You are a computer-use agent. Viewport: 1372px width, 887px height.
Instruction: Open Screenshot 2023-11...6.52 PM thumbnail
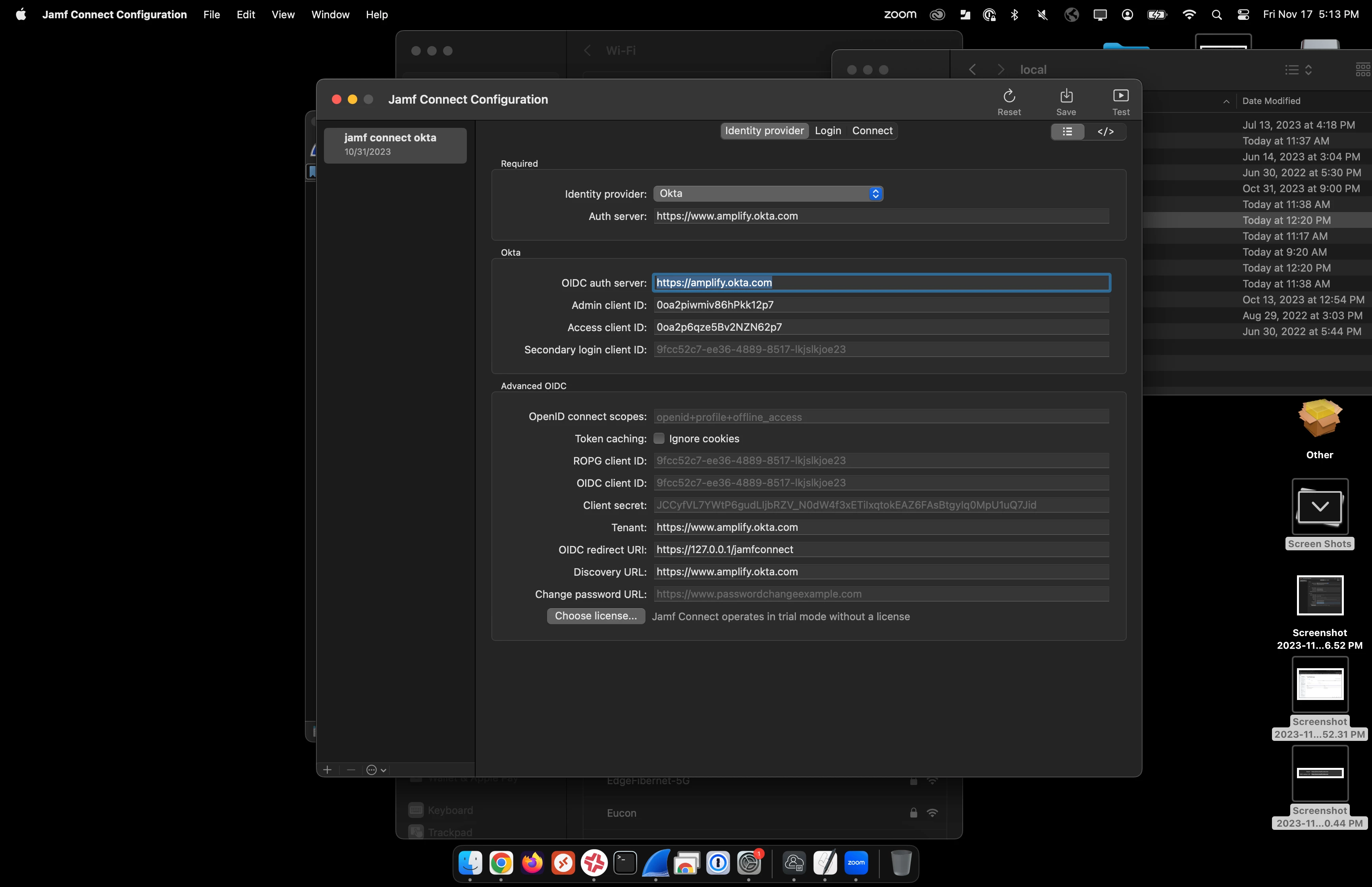[x=1320, y=595]
